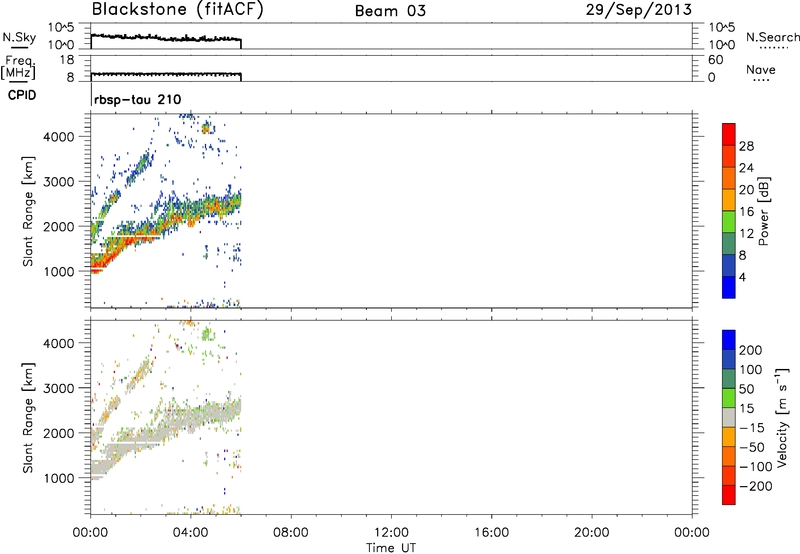
Task: Click the "08:00" time axis label
Action: coord(291,533)
